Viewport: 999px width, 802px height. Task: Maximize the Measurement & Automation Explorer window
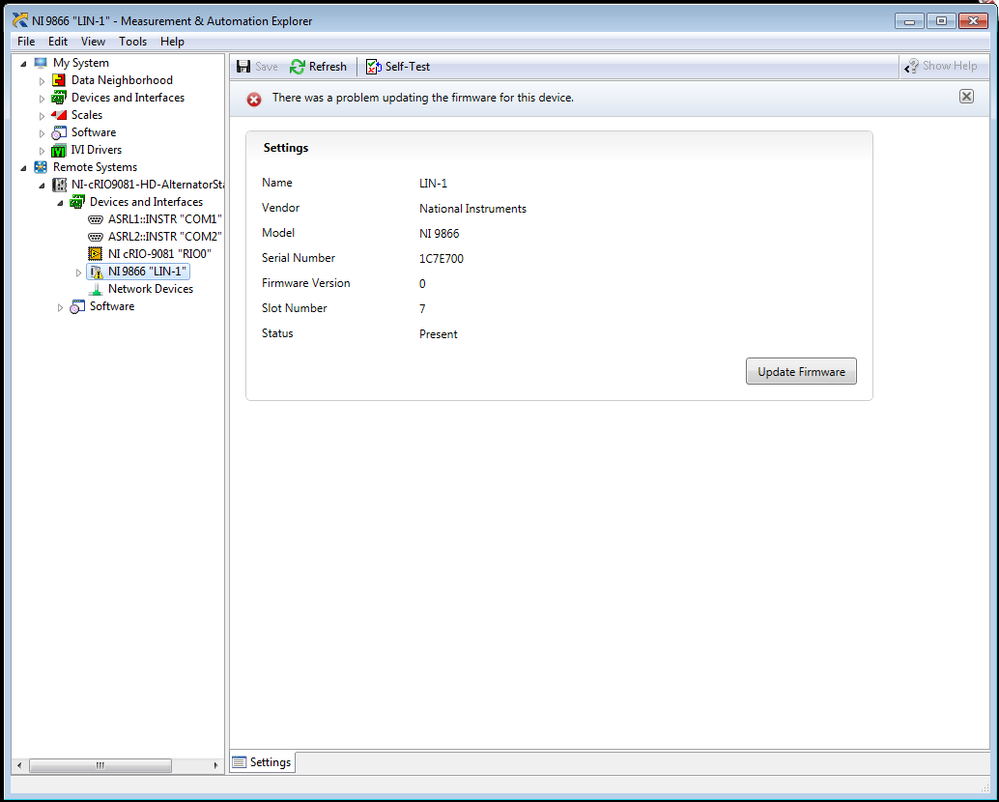pyautogui.click(x=941, y=20)
